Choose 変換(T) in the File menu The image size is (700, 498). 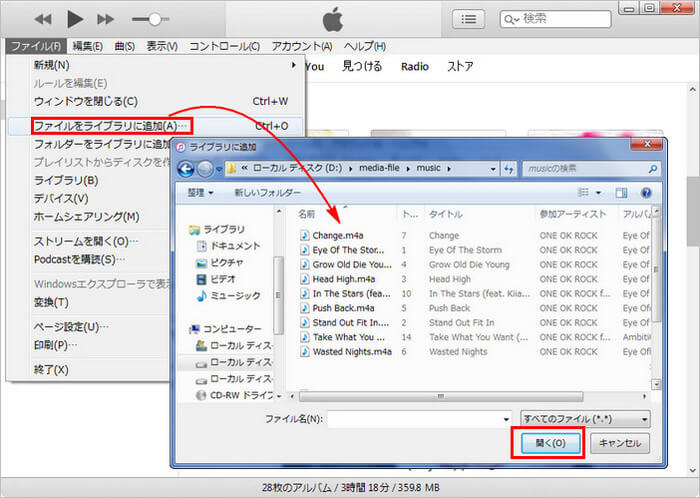(51, 302)
